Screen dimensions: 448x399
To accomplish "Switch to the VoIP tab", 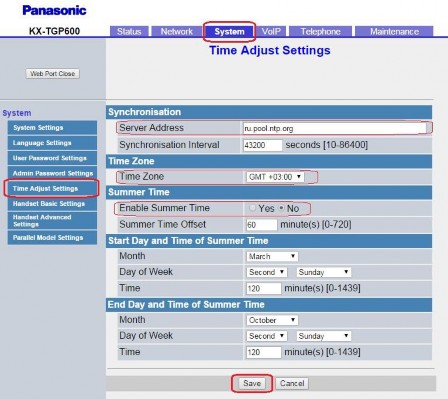I will 271,31.
